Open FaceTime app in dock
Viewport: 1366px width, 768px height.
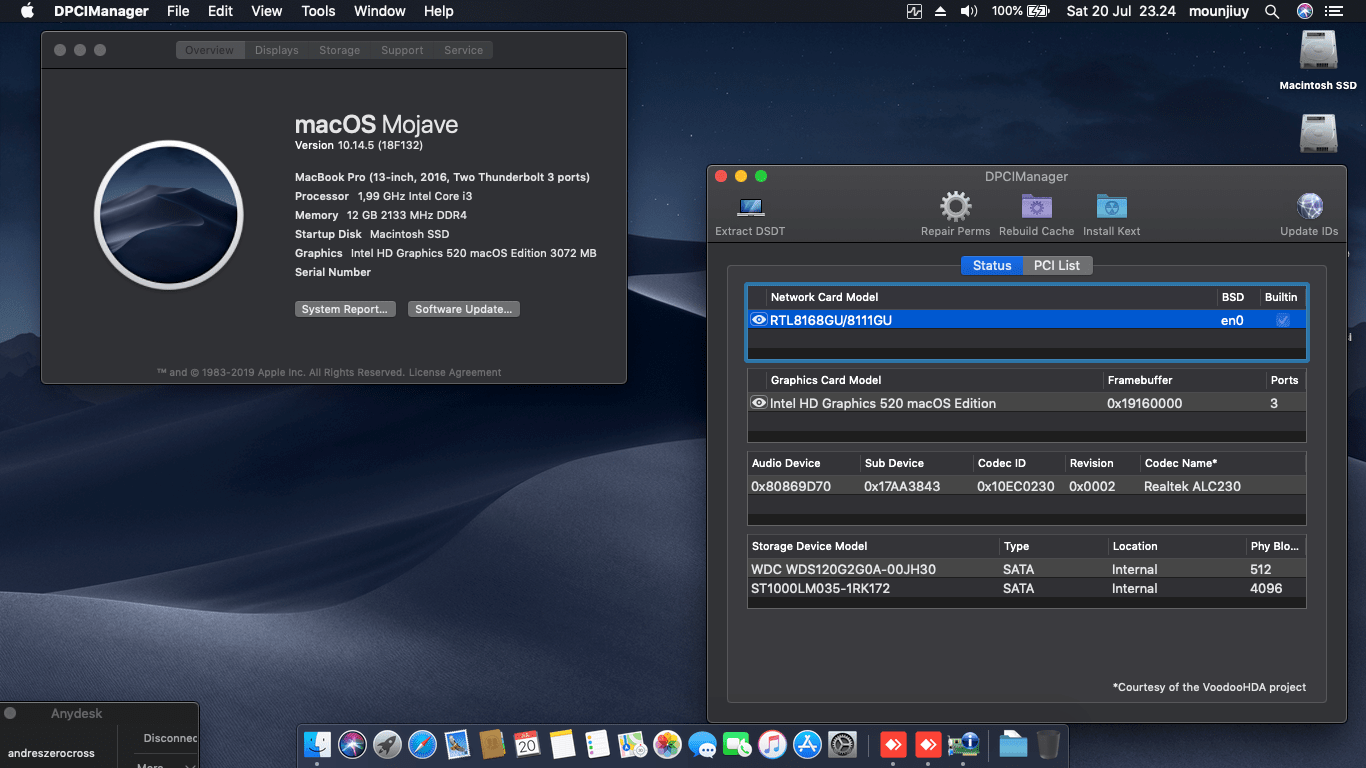click(x=737, y=744)
